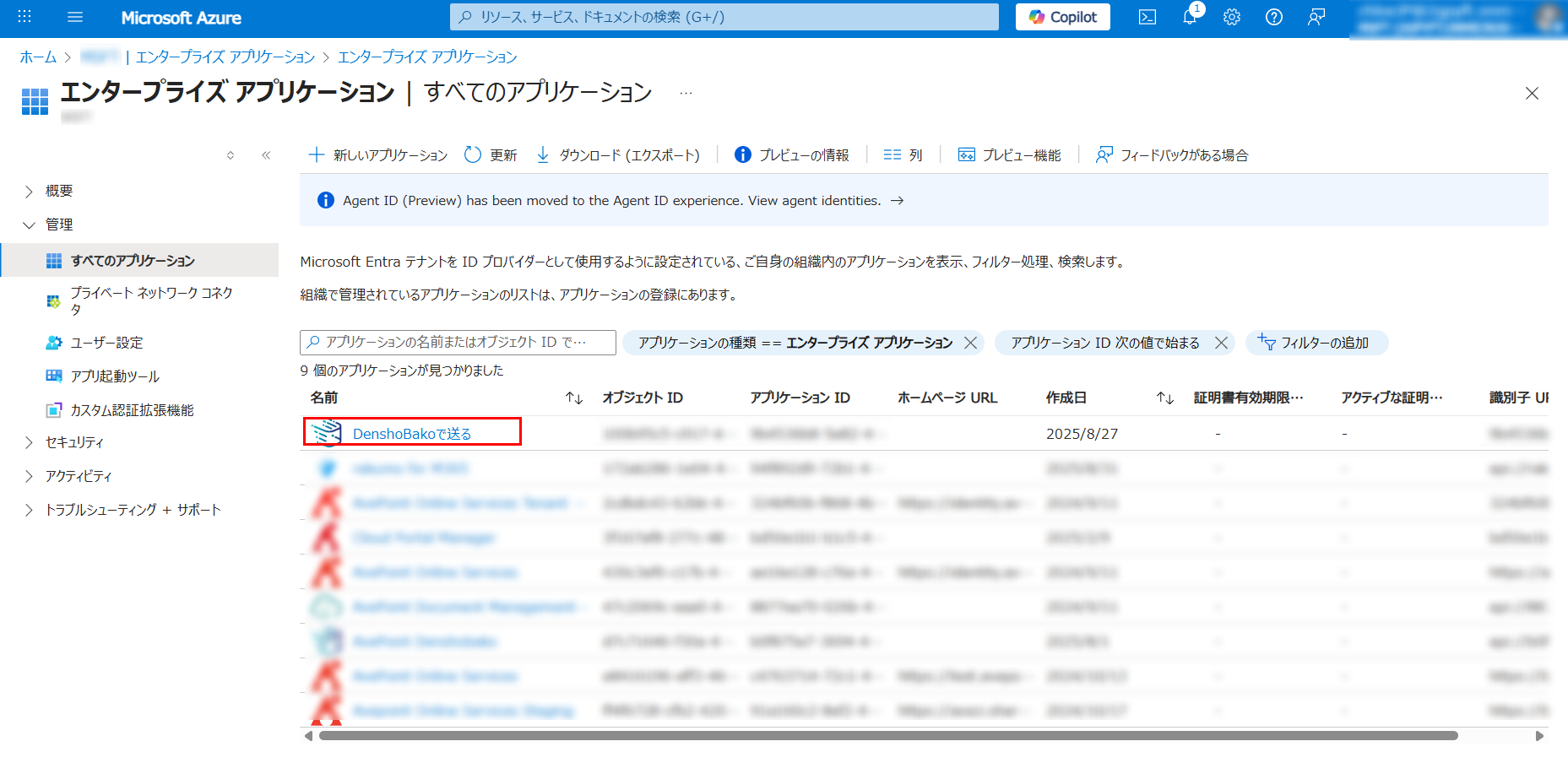Click the アプリケーション ID column header
Screen dimensions: 1568x763
(x=800, y=398)
